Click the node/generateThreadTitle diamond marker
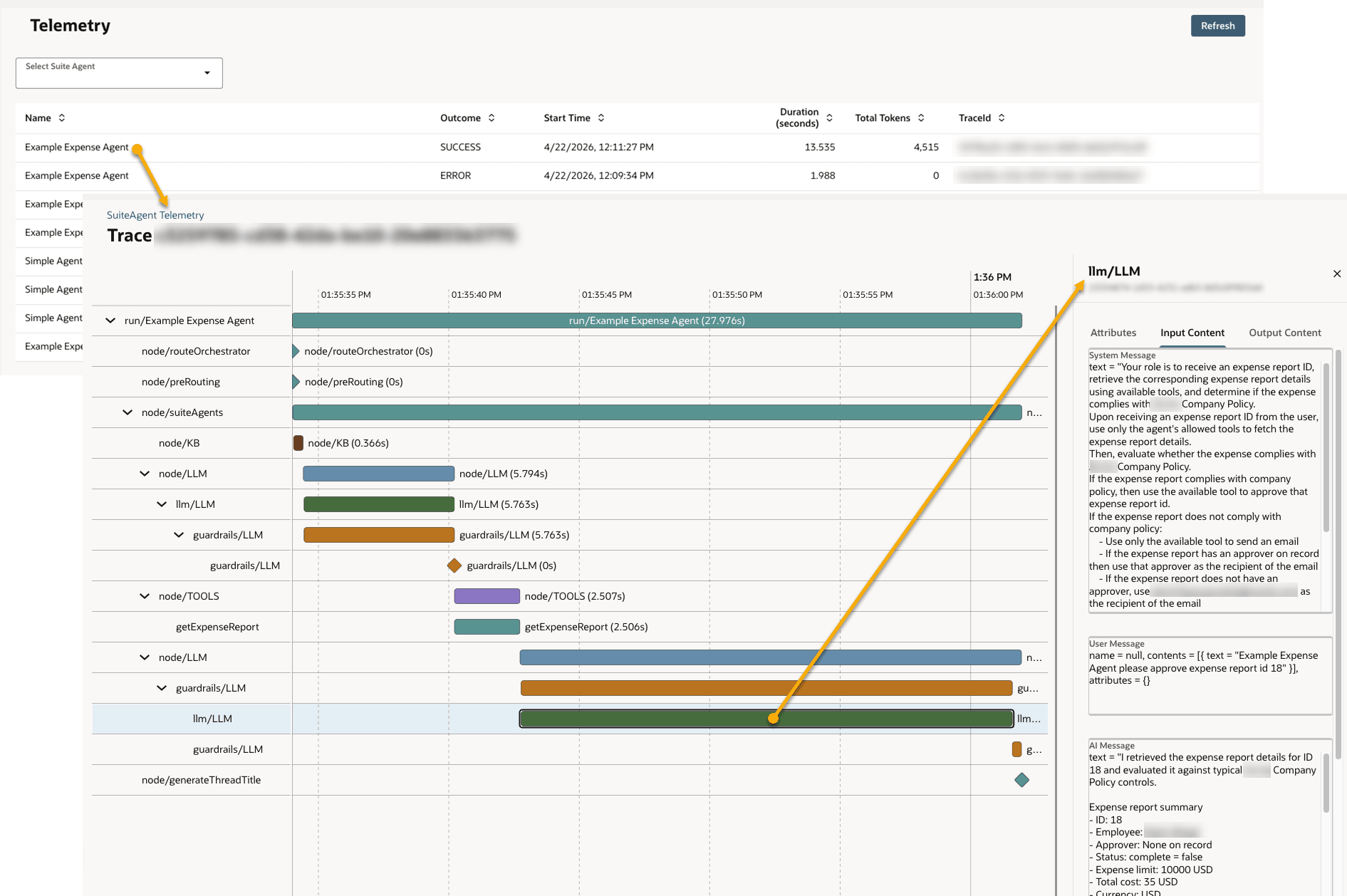Screen dimensions: 1347x896 1021,780
